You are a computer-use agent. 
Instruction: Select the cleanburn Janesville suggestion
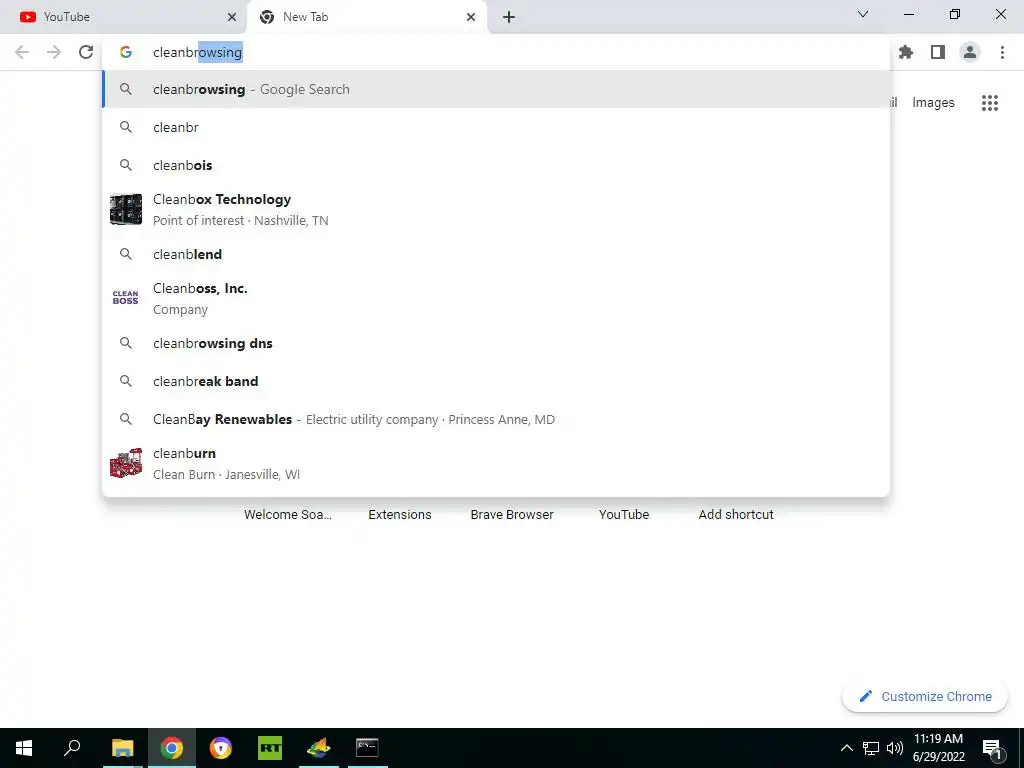(496, 464)
